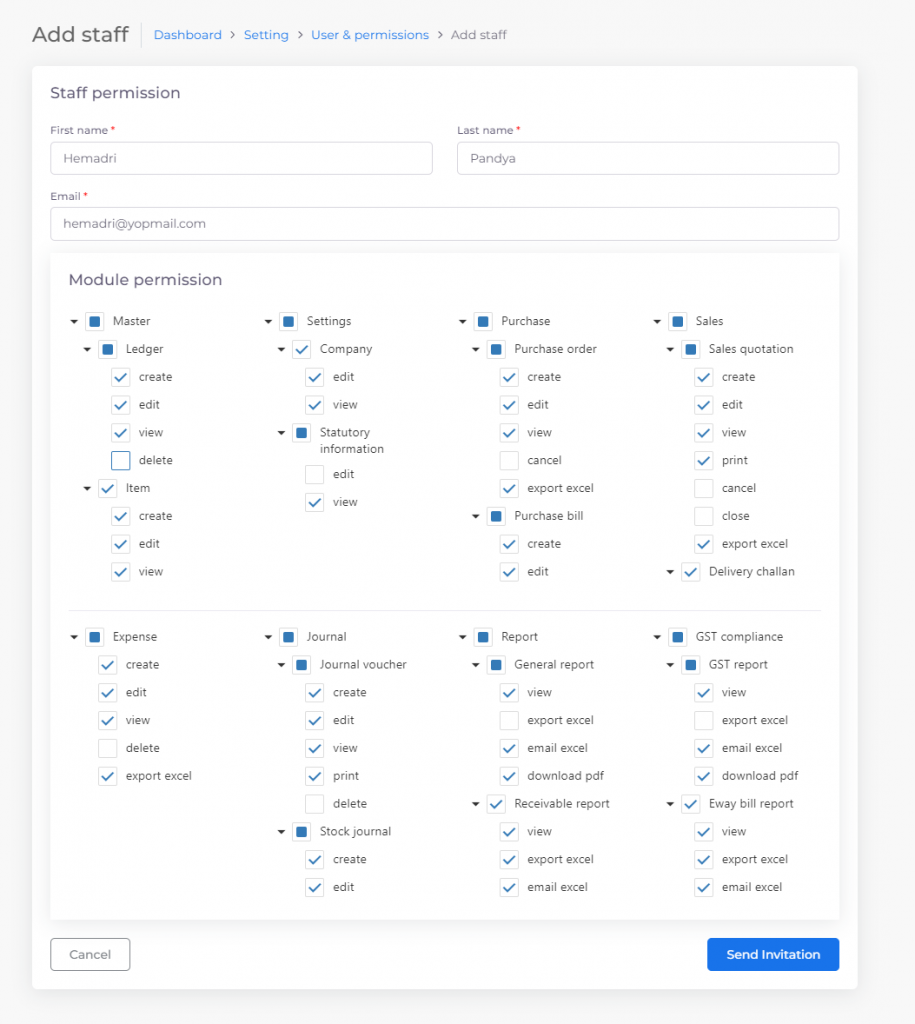Navigate to User & permissions breadcrumb
Image resolution: width=915 pixels, height=1024 pixels.
pos(370,35)
